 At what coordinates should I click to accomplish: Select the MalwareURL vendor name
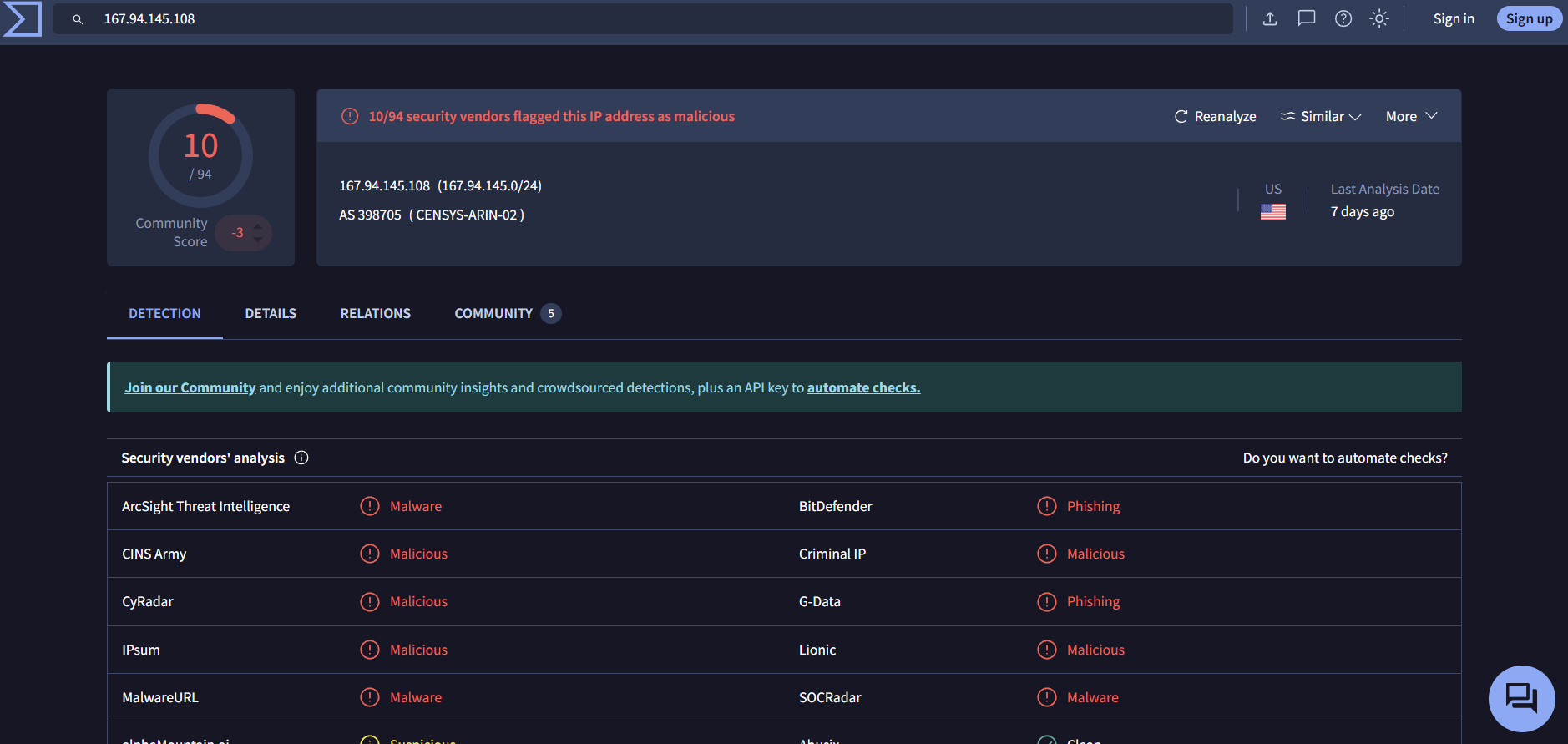160,697
